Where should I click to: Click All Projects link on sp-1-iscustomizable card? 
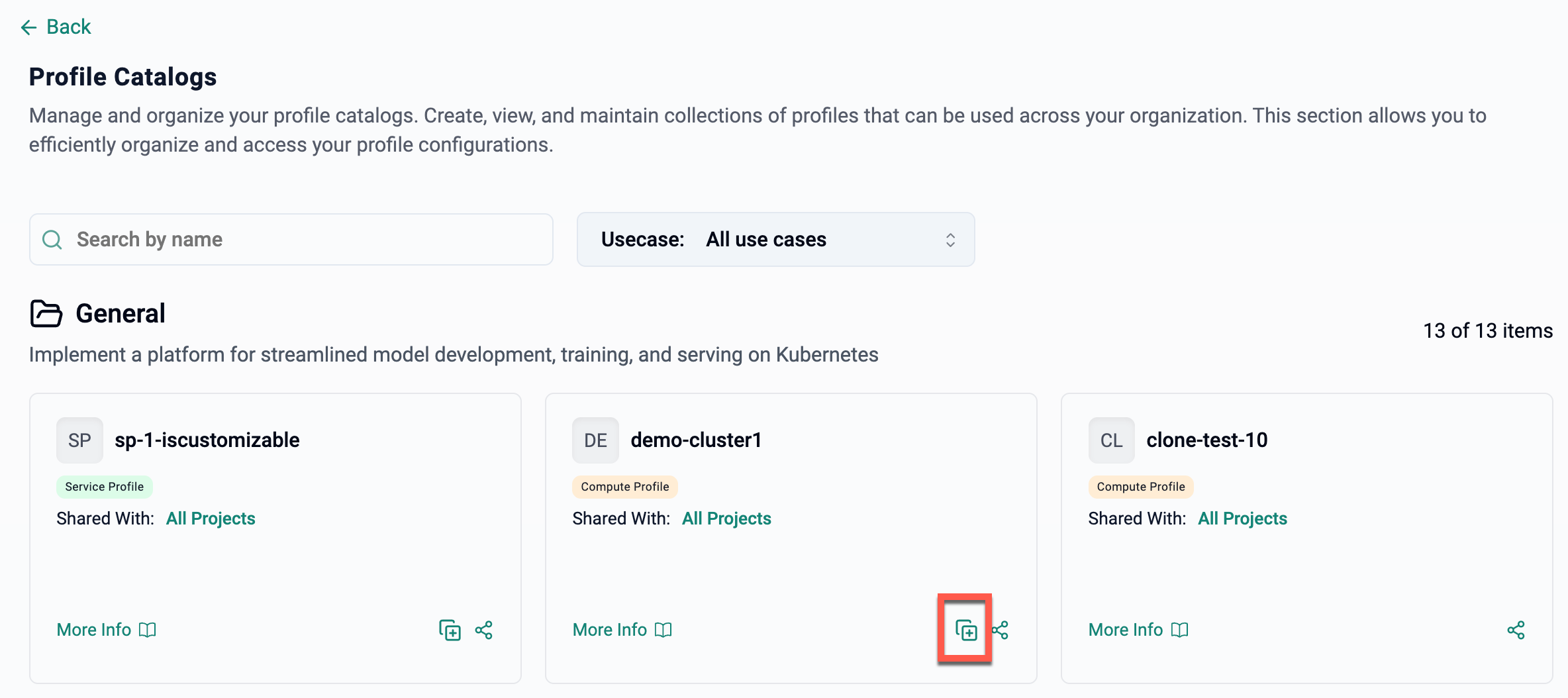pyautogui.click(x=211, y=519)
